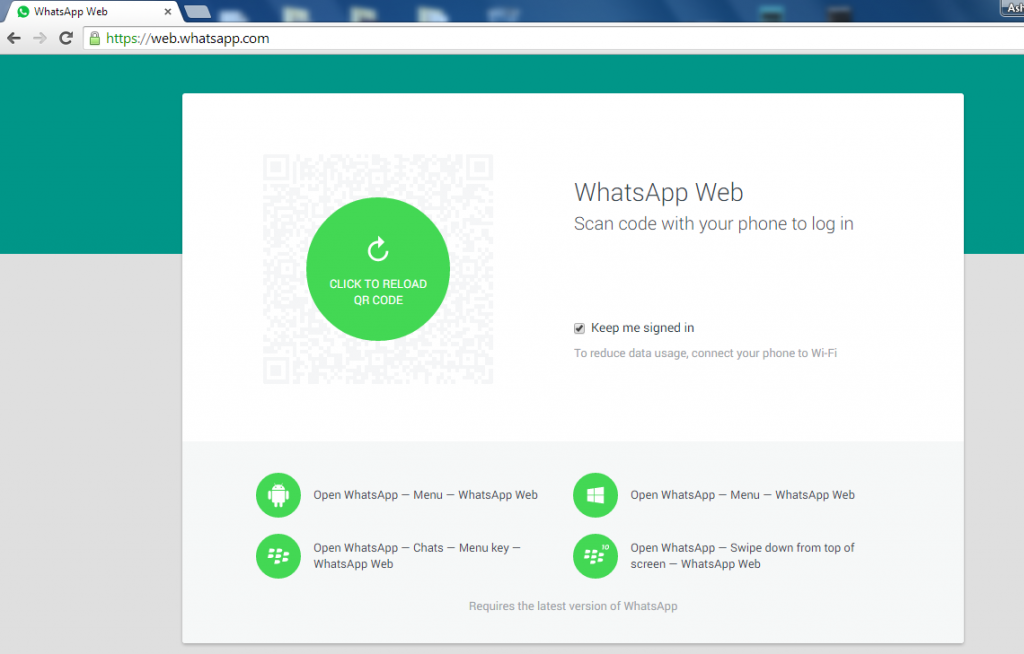Screen dimensions: 1024x654
Task: Uncheck Keep me signed in
Action: [578, 328]
